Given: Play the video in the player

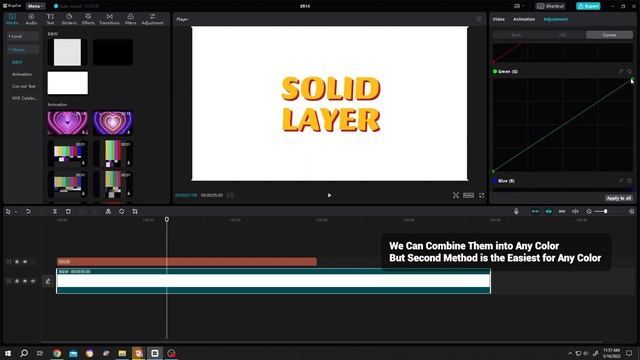Looking at the screenshot, I should (329, 196).
